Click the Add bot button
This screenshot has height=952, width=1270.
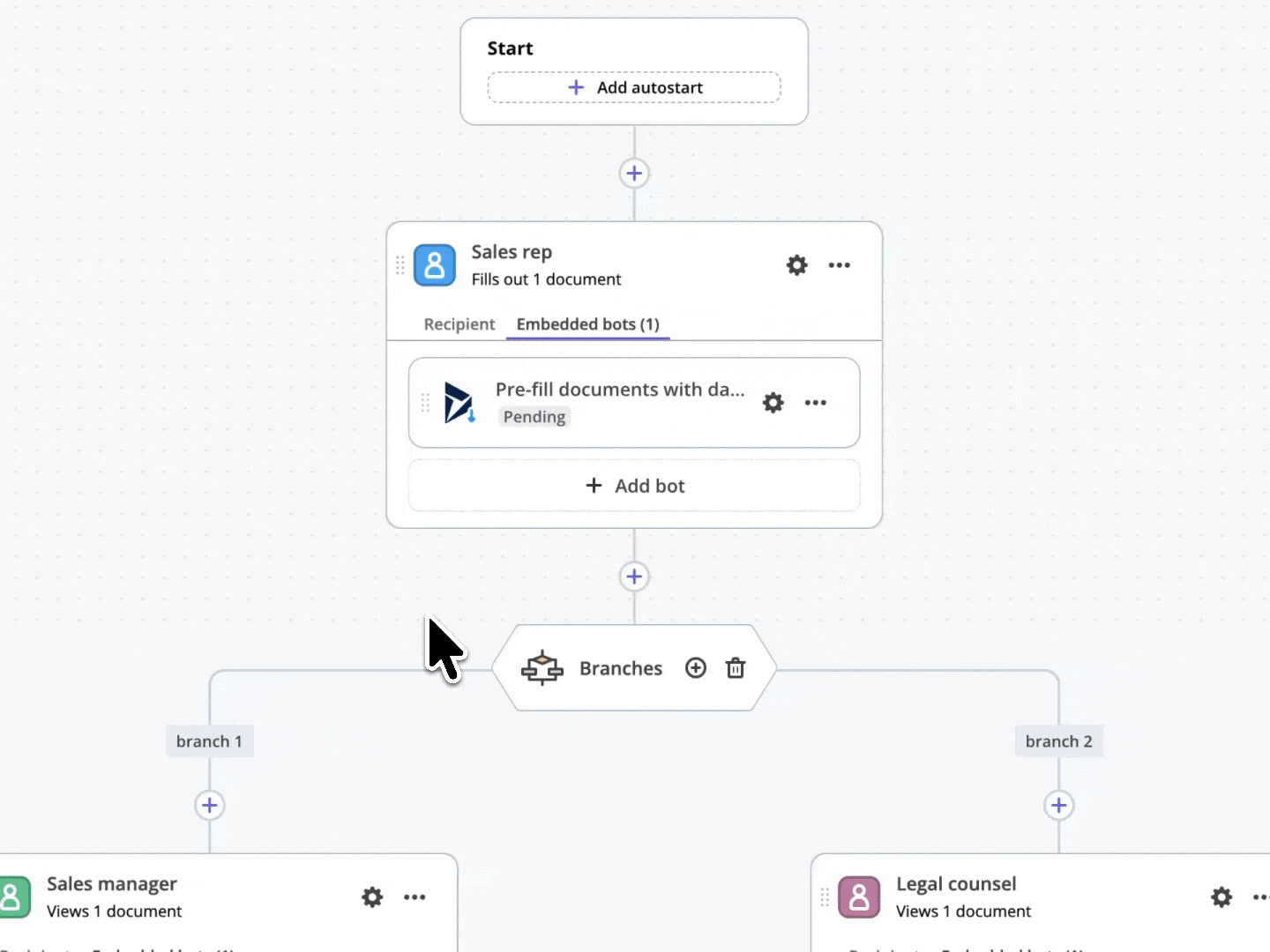pyautogui.click(x=634, y=486)
